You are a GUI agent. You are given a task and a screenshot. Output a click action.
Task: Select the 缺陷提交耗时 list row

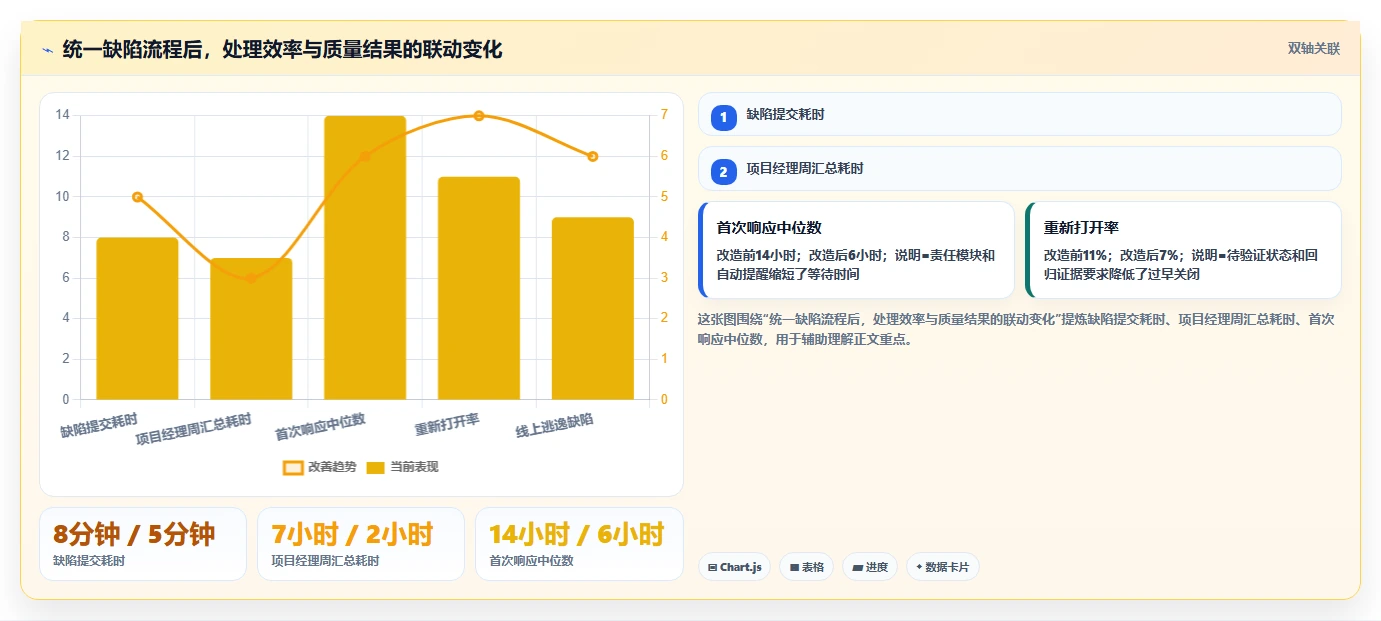[x=1019, y=114]
